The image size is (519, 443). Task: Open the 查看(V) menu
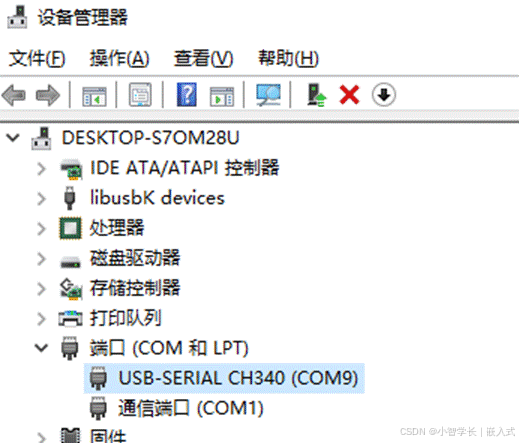point(203,58)
